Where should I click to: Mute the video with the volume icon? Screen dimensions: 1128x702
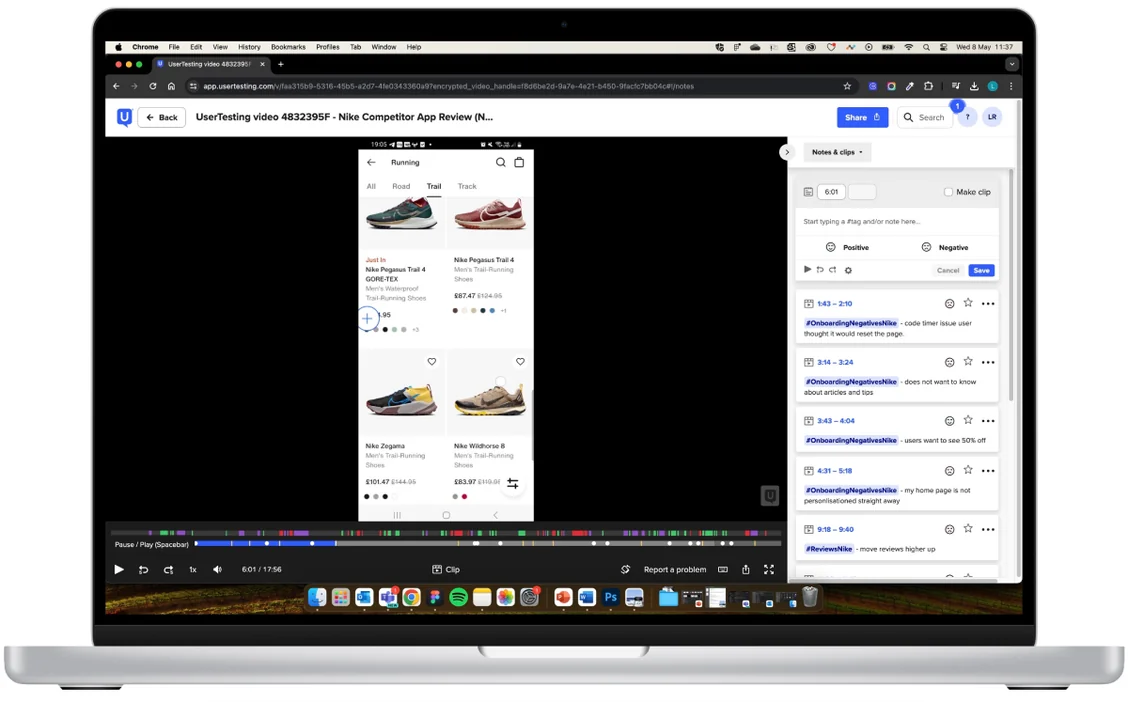pyautogui.click(x=217, y=569)
